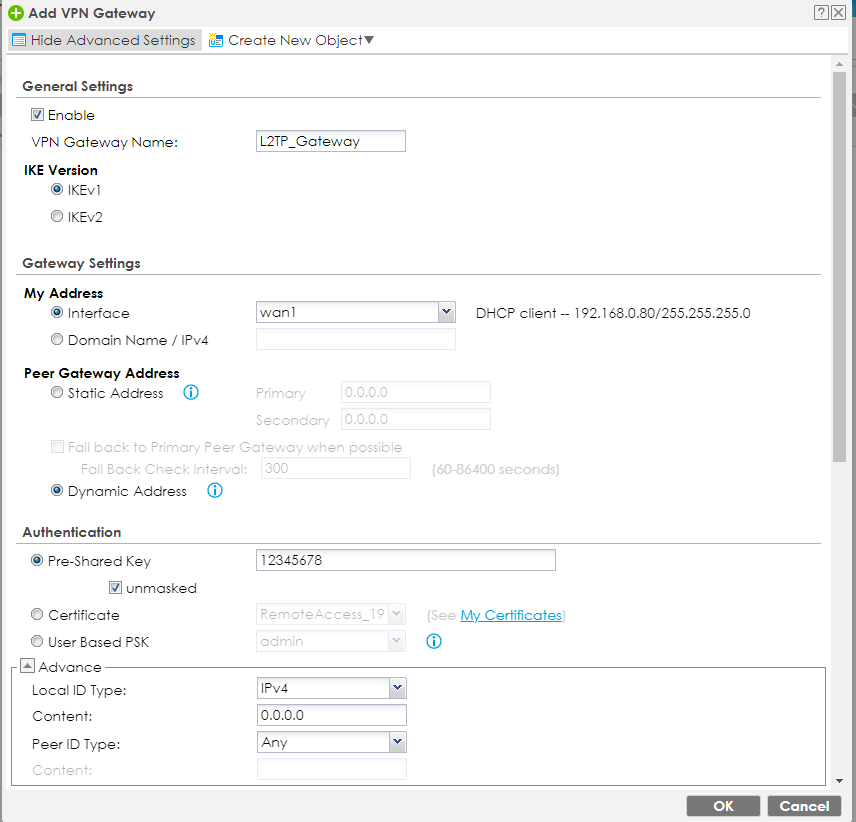Select Static Address option

click(57, 393)
